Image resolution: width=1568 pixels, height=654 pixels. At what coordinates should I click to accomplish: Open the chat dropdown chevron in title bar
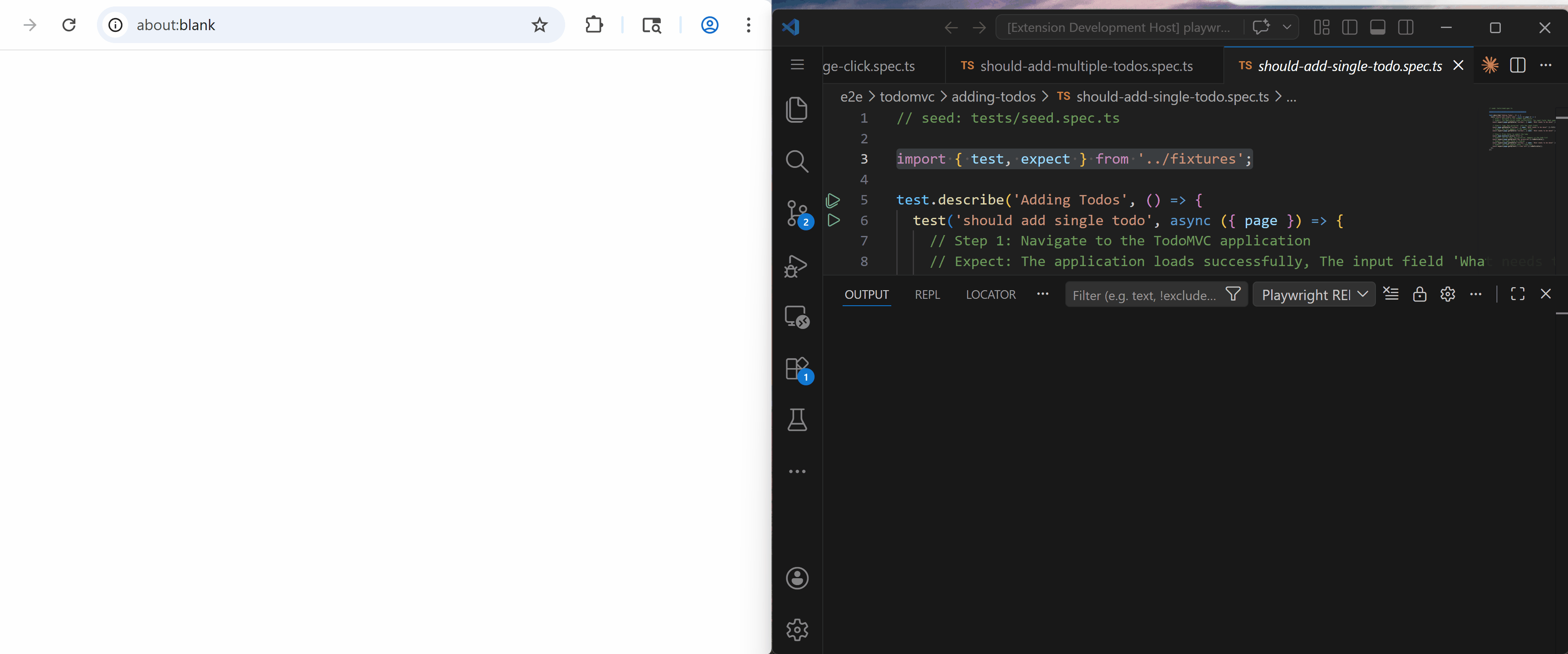pyautogui.click(x=1287, y=28)
